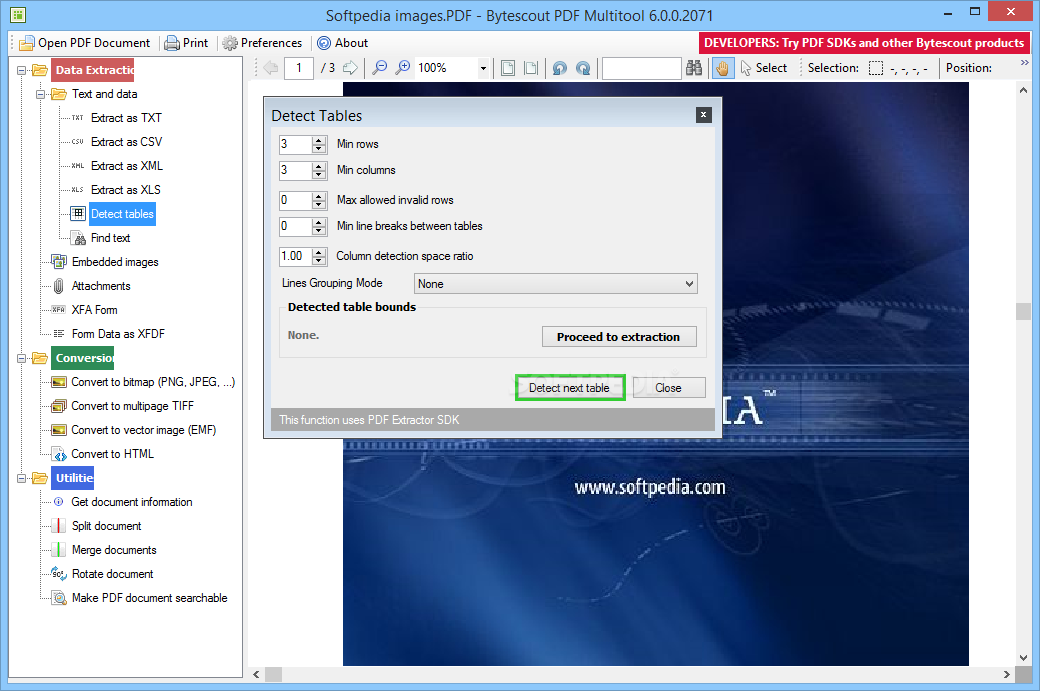
Task: Click the vertical scrollbar thumb
Action: (1023, 311)
